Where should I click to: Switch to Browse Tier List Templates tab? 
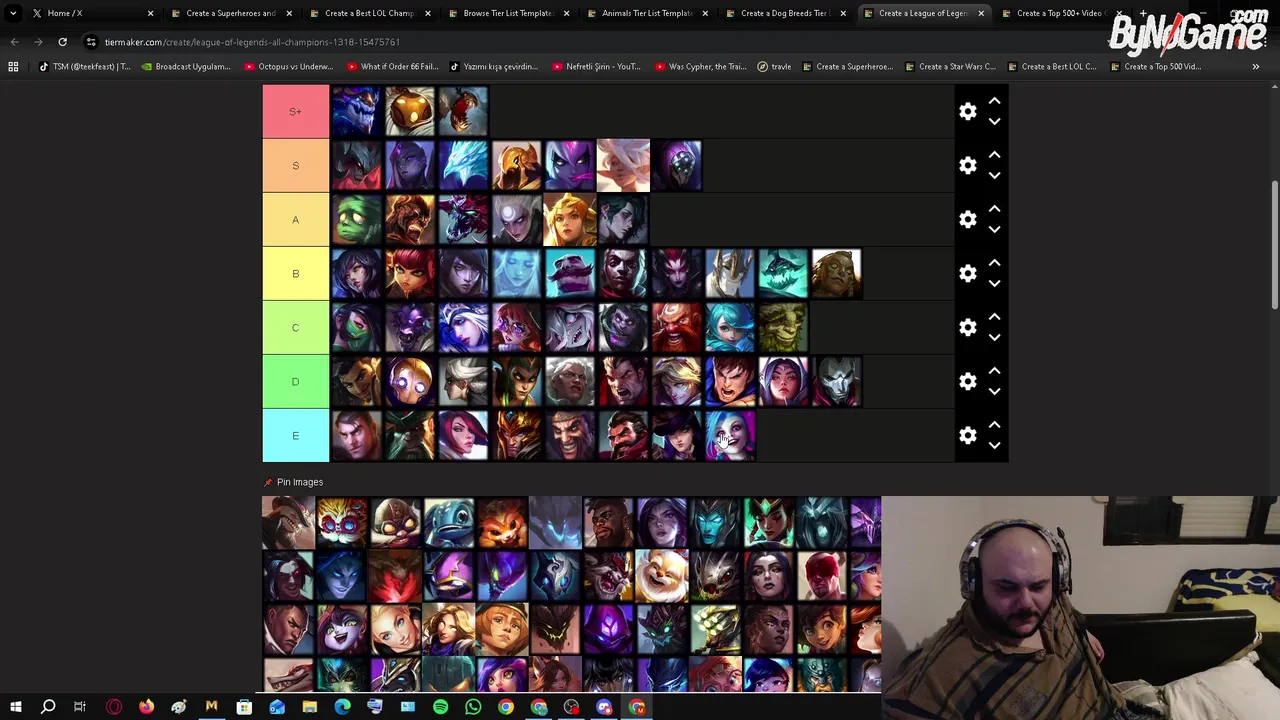(x=507, y=13)
